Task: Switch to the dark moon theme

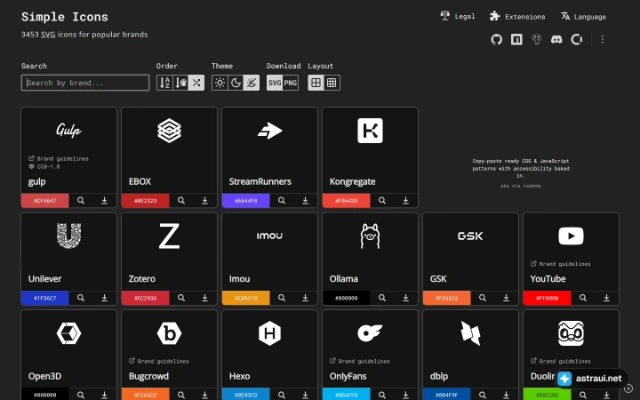Action: [x=236, y=83]
